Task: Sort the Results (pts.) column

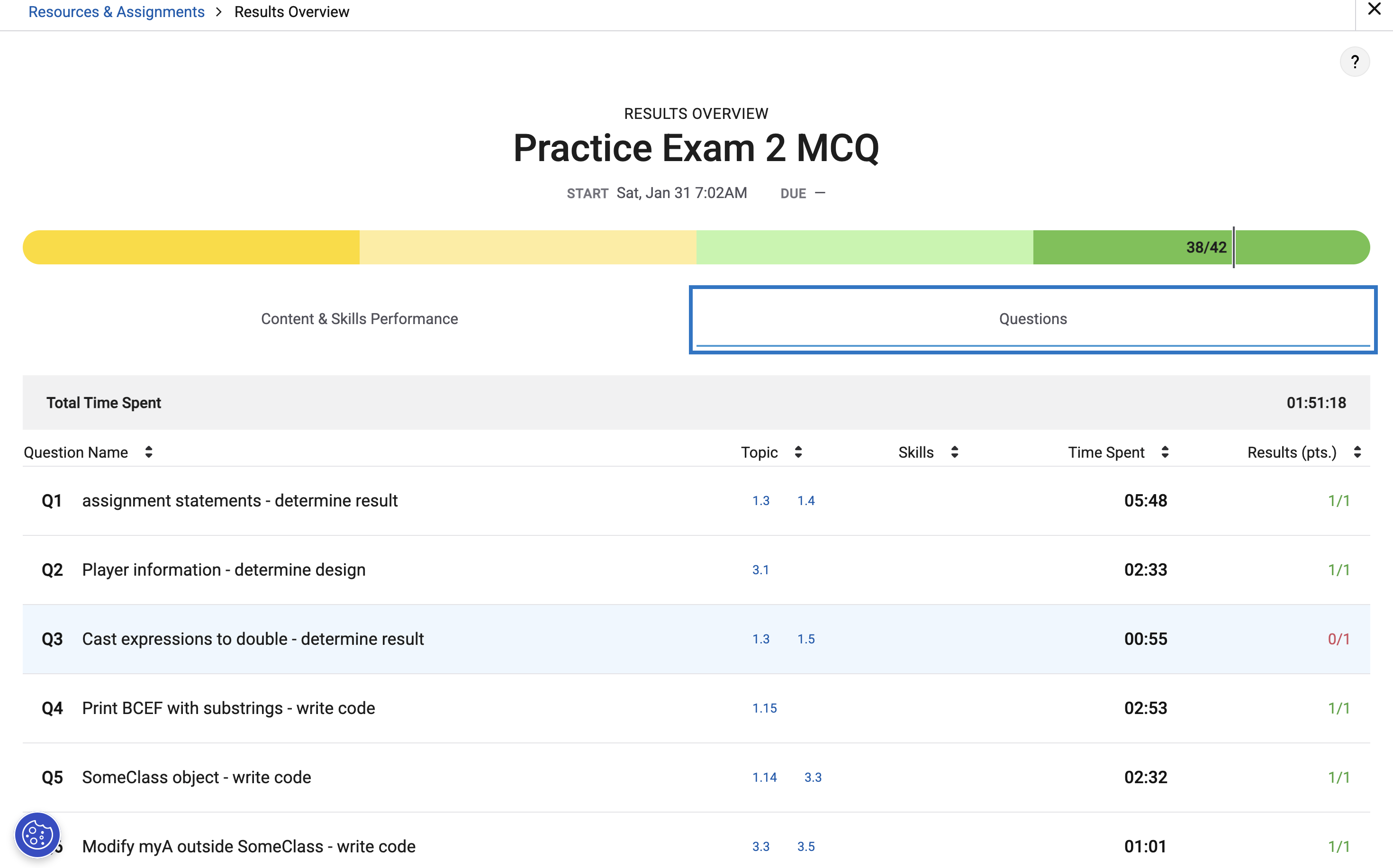Action: (x=1357, y=452)
